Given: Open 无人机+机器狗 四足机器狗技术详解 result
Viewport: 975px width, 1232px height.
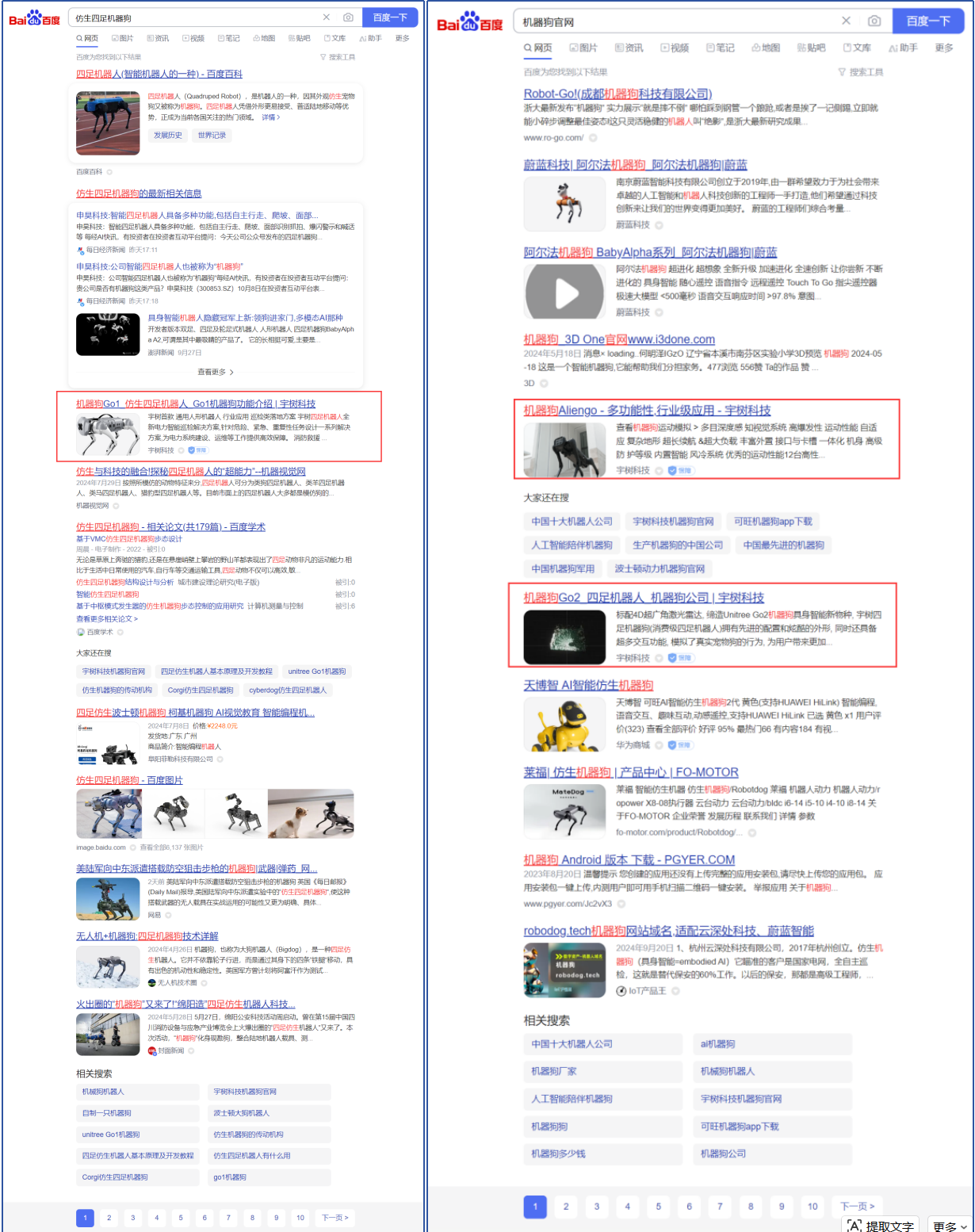Looking at the screenshot, I should [147, 936].
